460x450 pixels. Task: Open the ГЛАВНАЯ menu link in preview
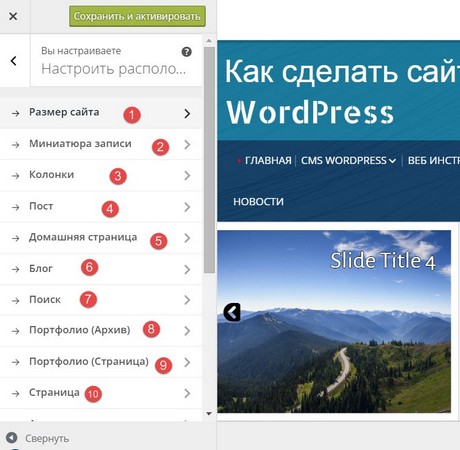268,161
